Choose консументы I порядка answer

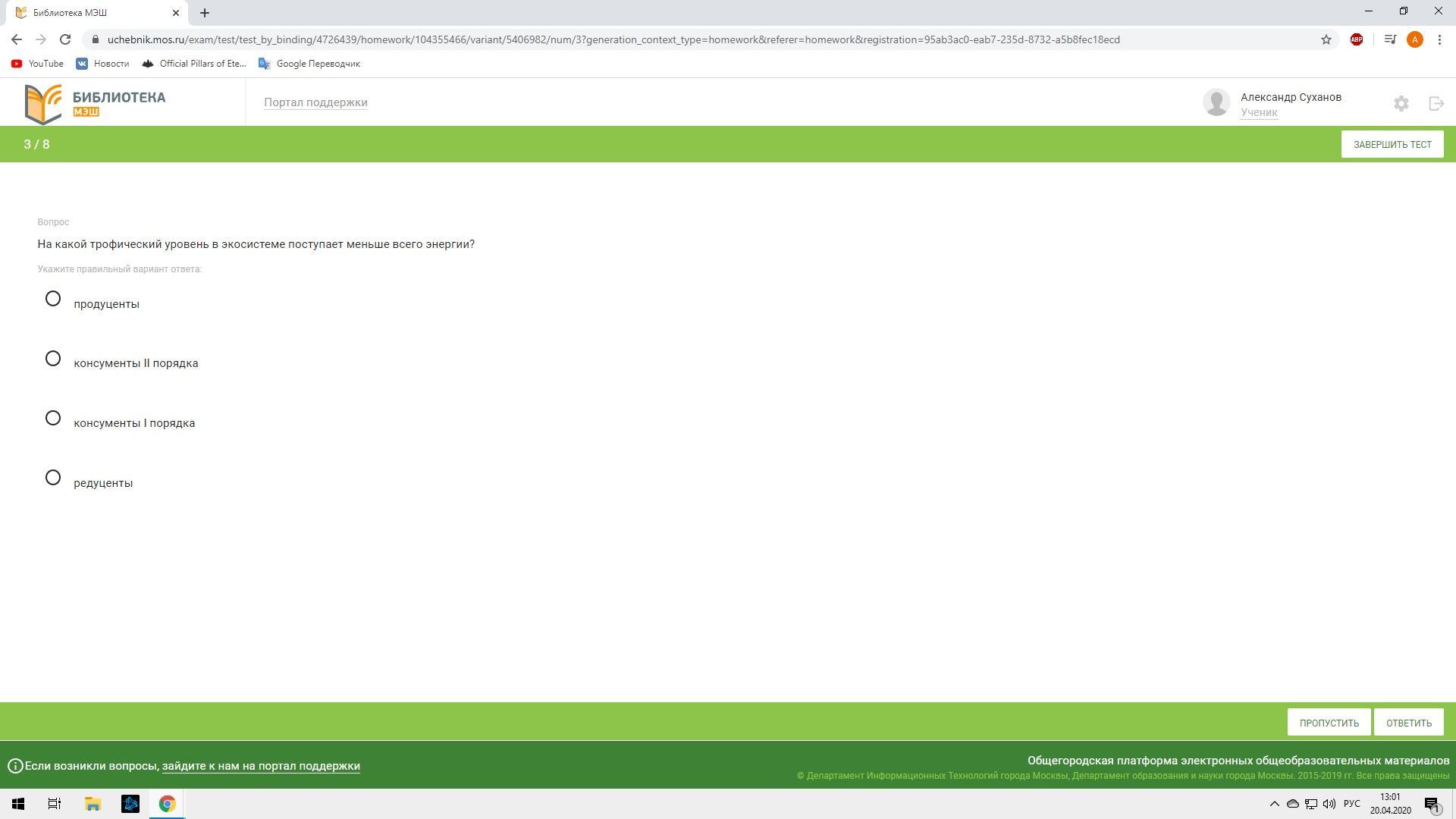pyautogui.click(x=53, y=419)
